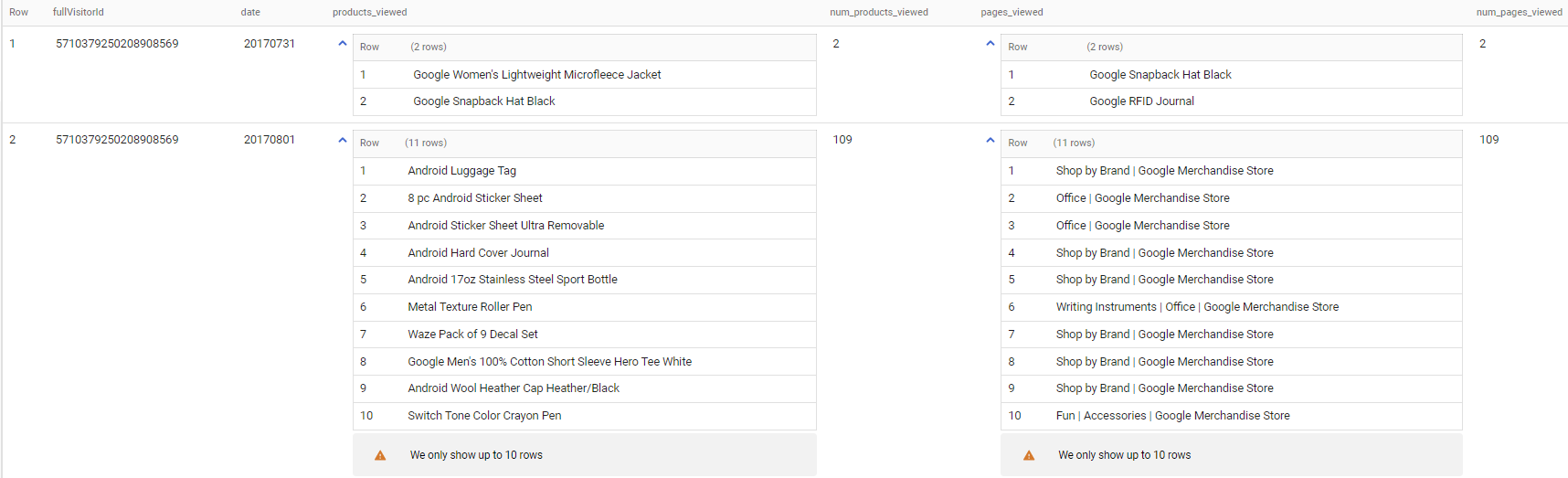Select Office page in nested row 3

(1143, 226)
